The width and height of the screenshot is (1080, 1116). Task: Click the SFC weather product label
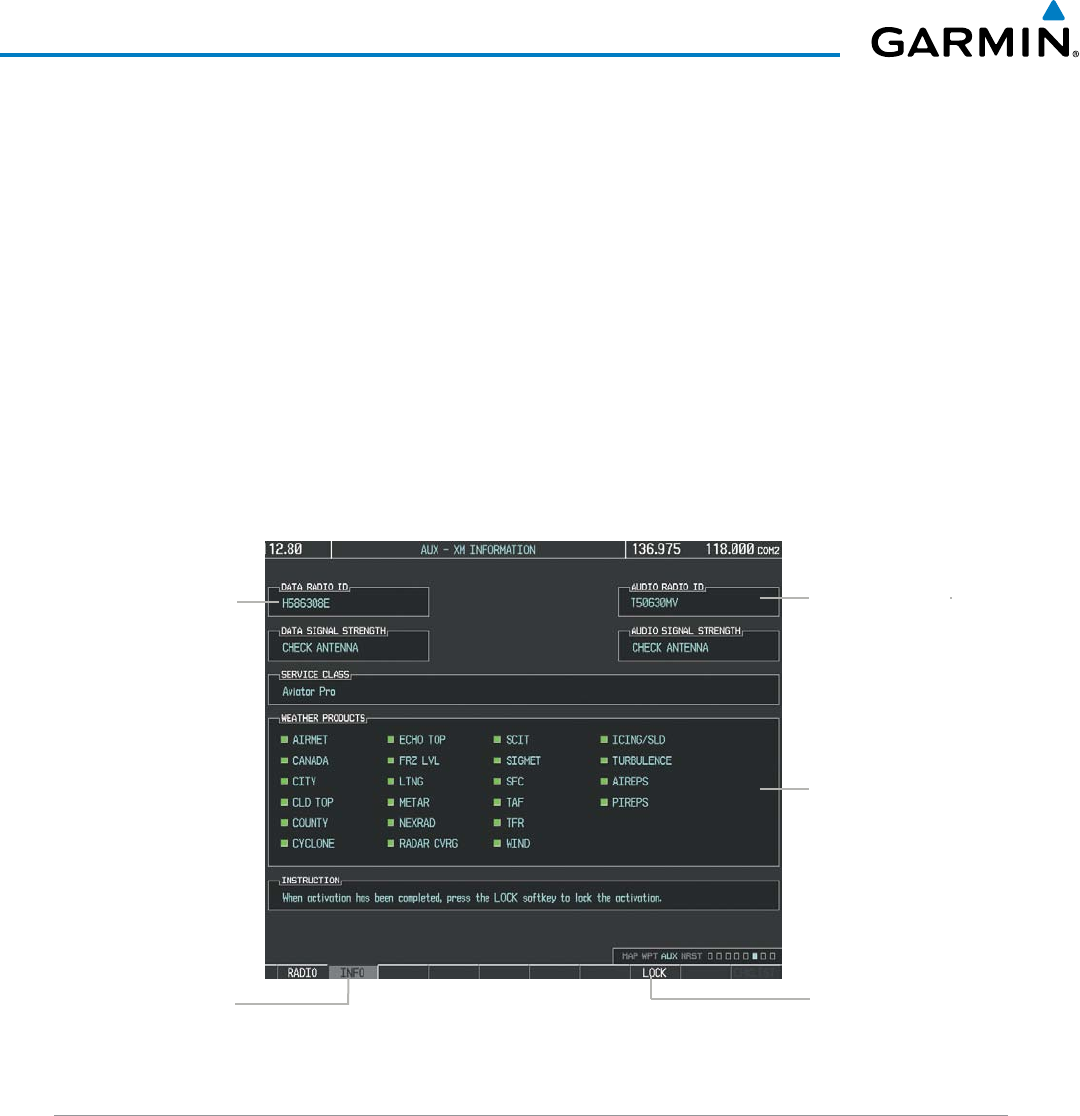coord(515,781)
